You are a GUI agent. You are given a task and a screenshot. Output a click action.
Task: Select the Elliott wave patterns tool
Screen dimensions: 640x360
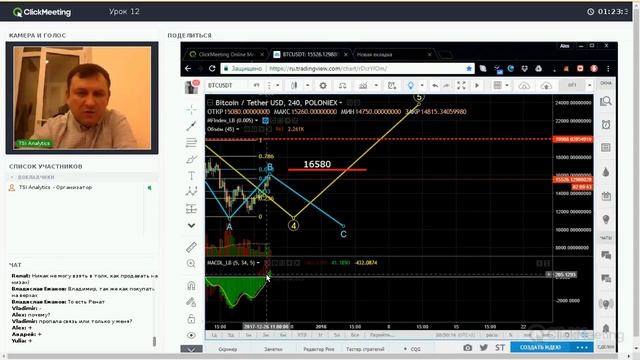tap(191, 192)
